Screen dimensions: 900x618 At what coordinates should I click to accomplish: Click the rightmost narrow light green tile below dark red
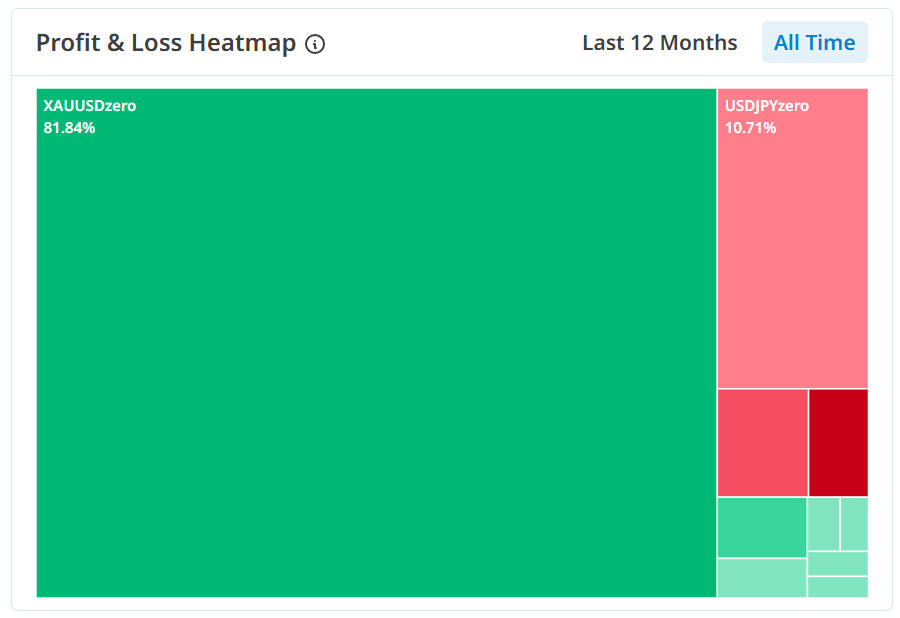[854, 524]
